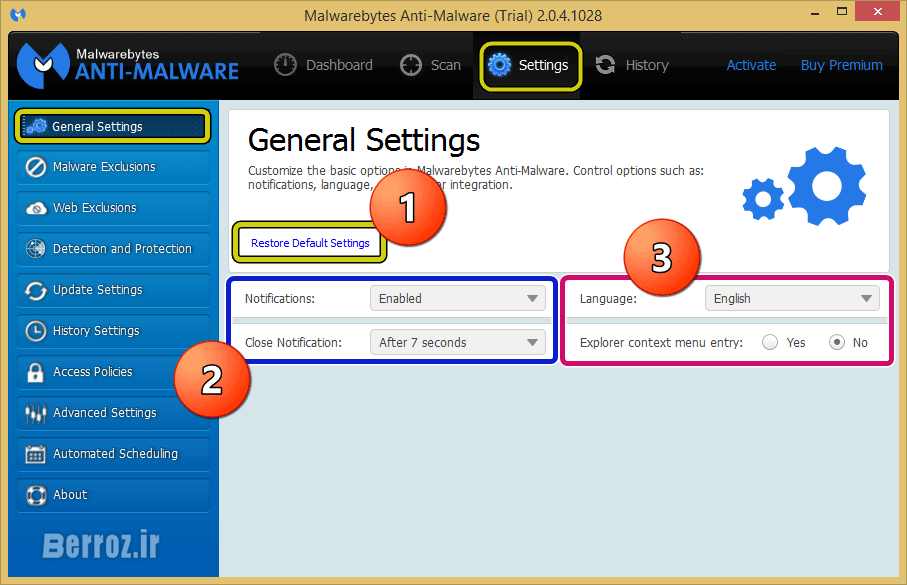Open Malware Exclusions settings
This screenshot has height=585, width=907.
tap(113, 167)
